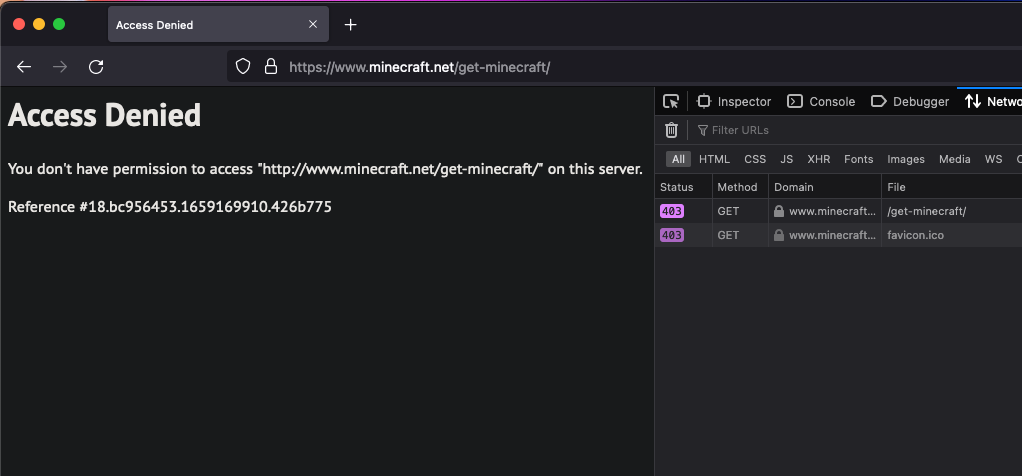Click the tracking protection shield icon
This screenshot has width=1022, height=476.
click(242, 67)
